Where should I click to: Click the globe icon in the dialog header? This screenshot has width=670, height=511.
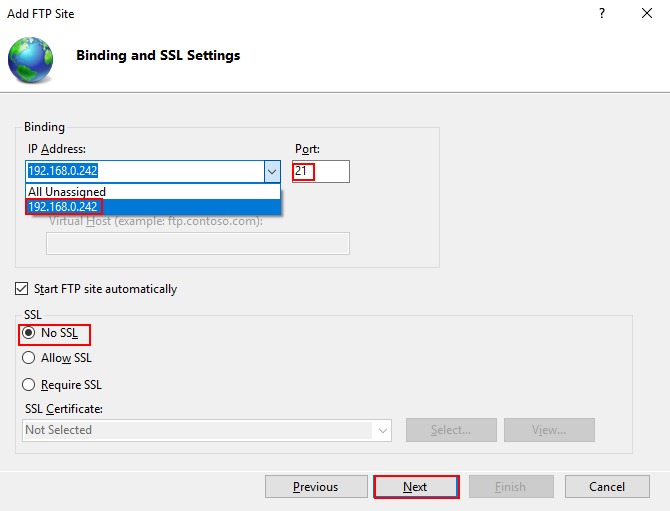click(x=30, y=59)
